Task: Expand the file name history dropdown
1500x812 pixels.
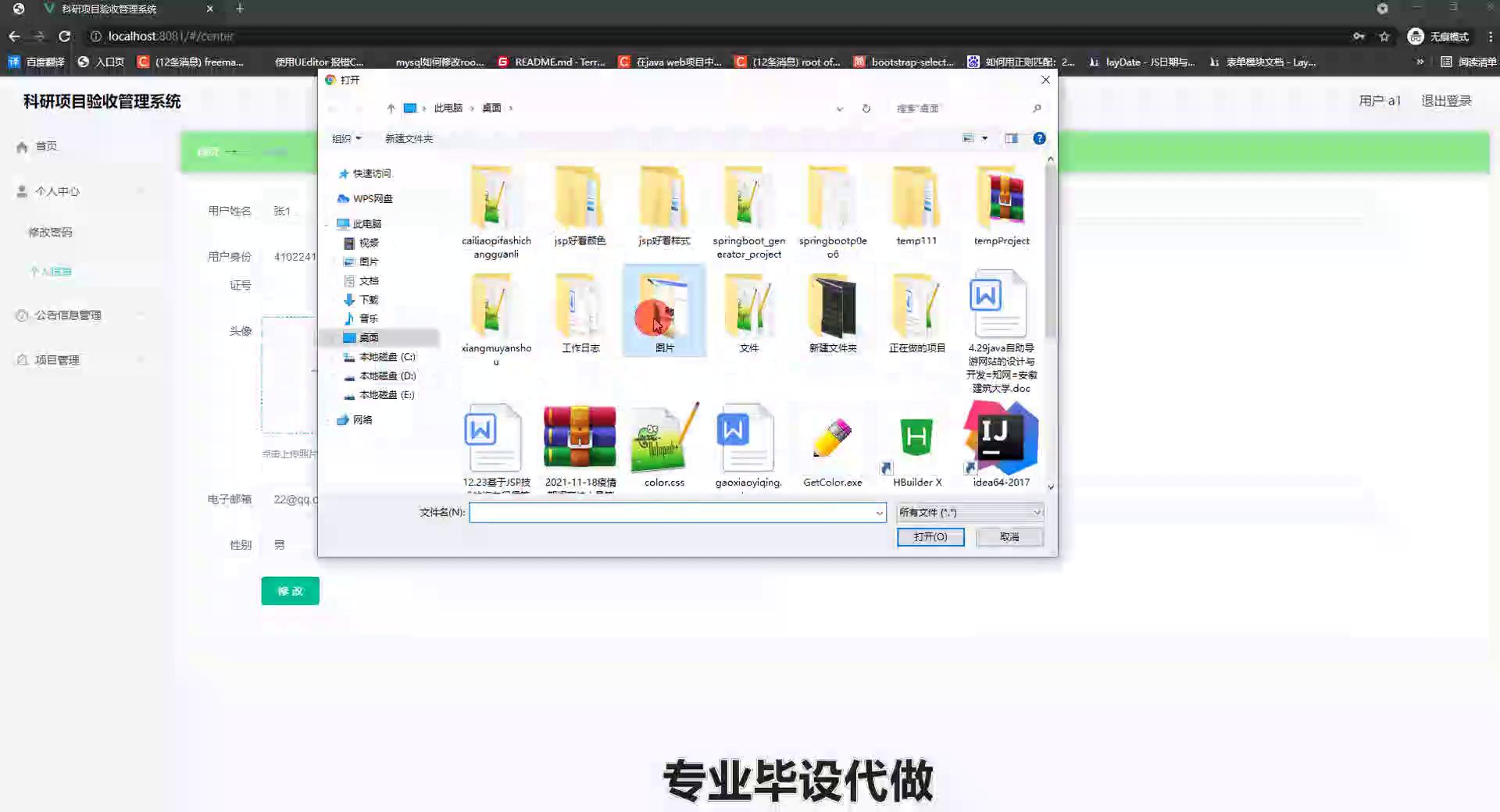Action: tap(879, 513)
